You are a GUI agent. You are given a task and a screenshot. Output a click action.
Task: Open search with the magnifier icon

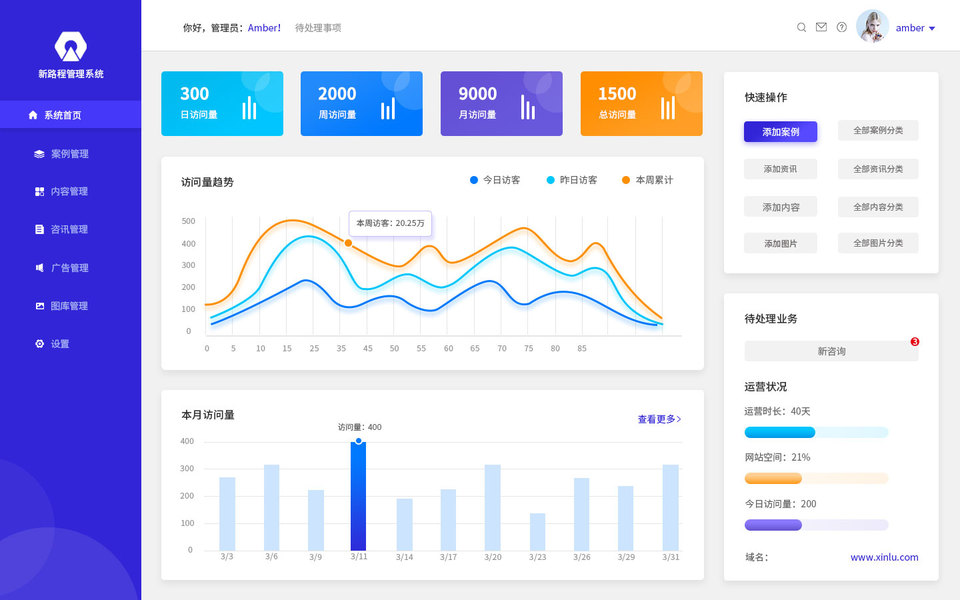coord(801,28)
